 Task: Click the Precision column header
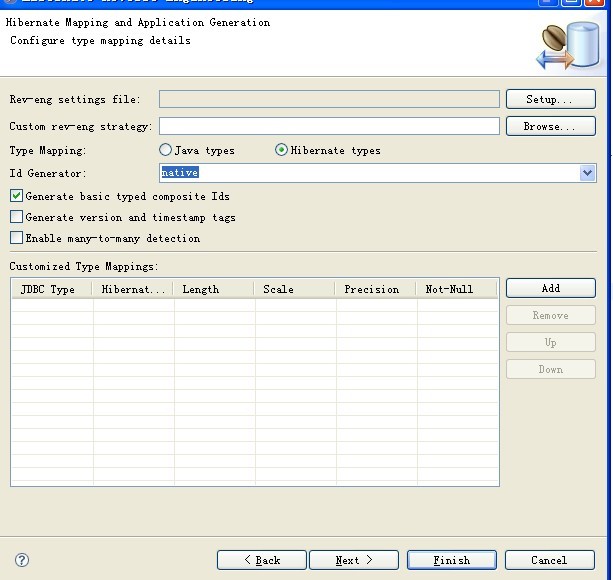376,289
